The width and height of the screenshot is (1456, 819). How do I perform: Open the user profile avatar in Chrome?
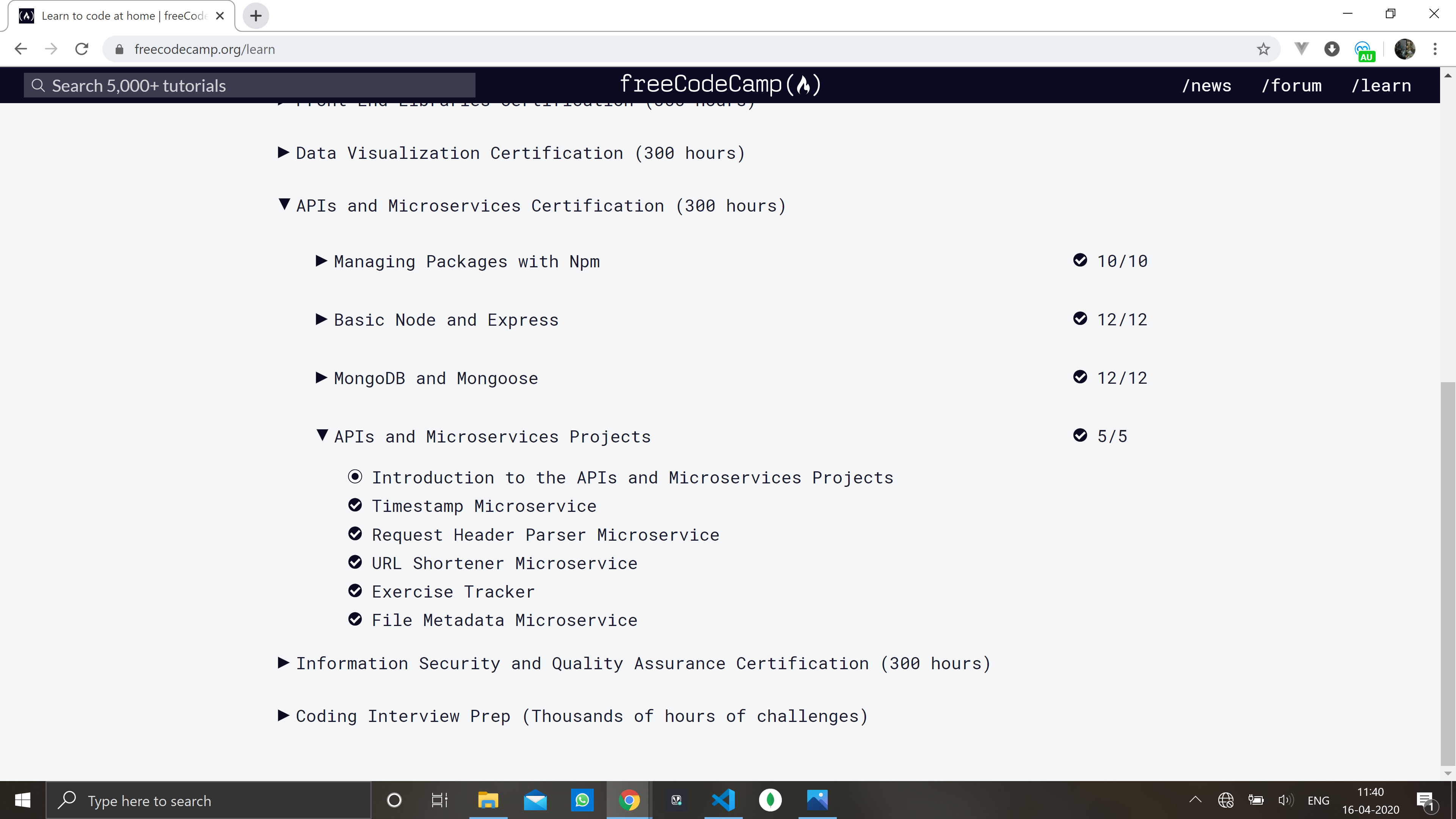coord(1404,49)
